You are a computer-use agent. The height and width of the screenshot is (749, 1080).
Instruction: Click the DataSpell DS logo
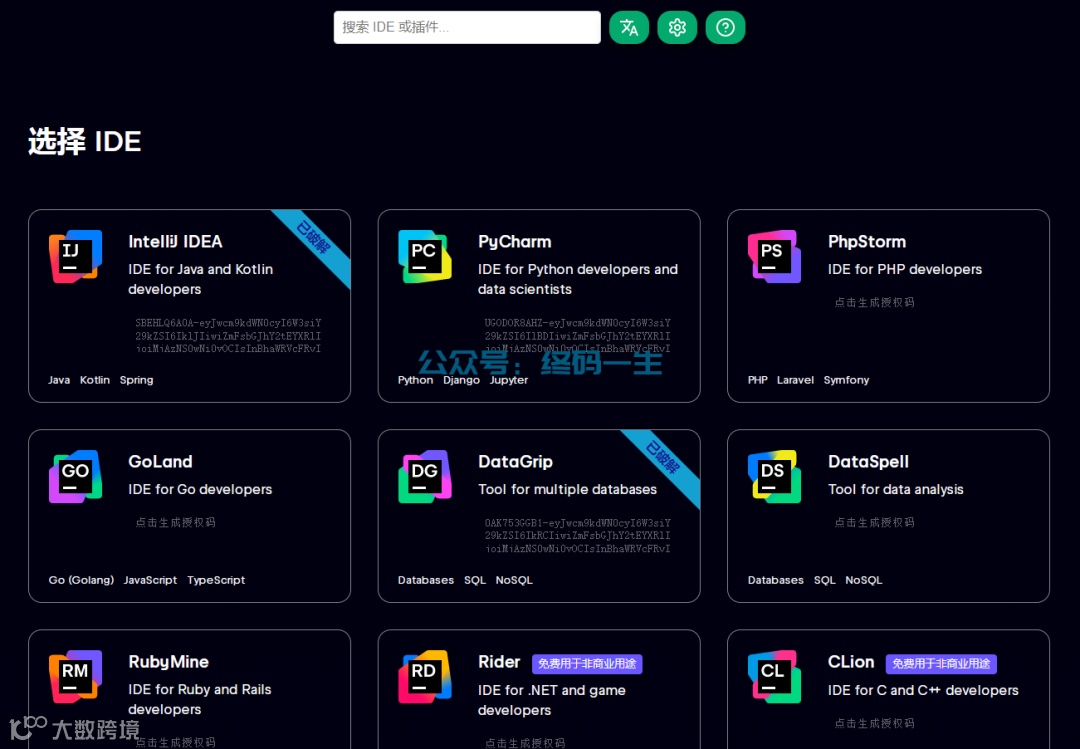point(774,477)
